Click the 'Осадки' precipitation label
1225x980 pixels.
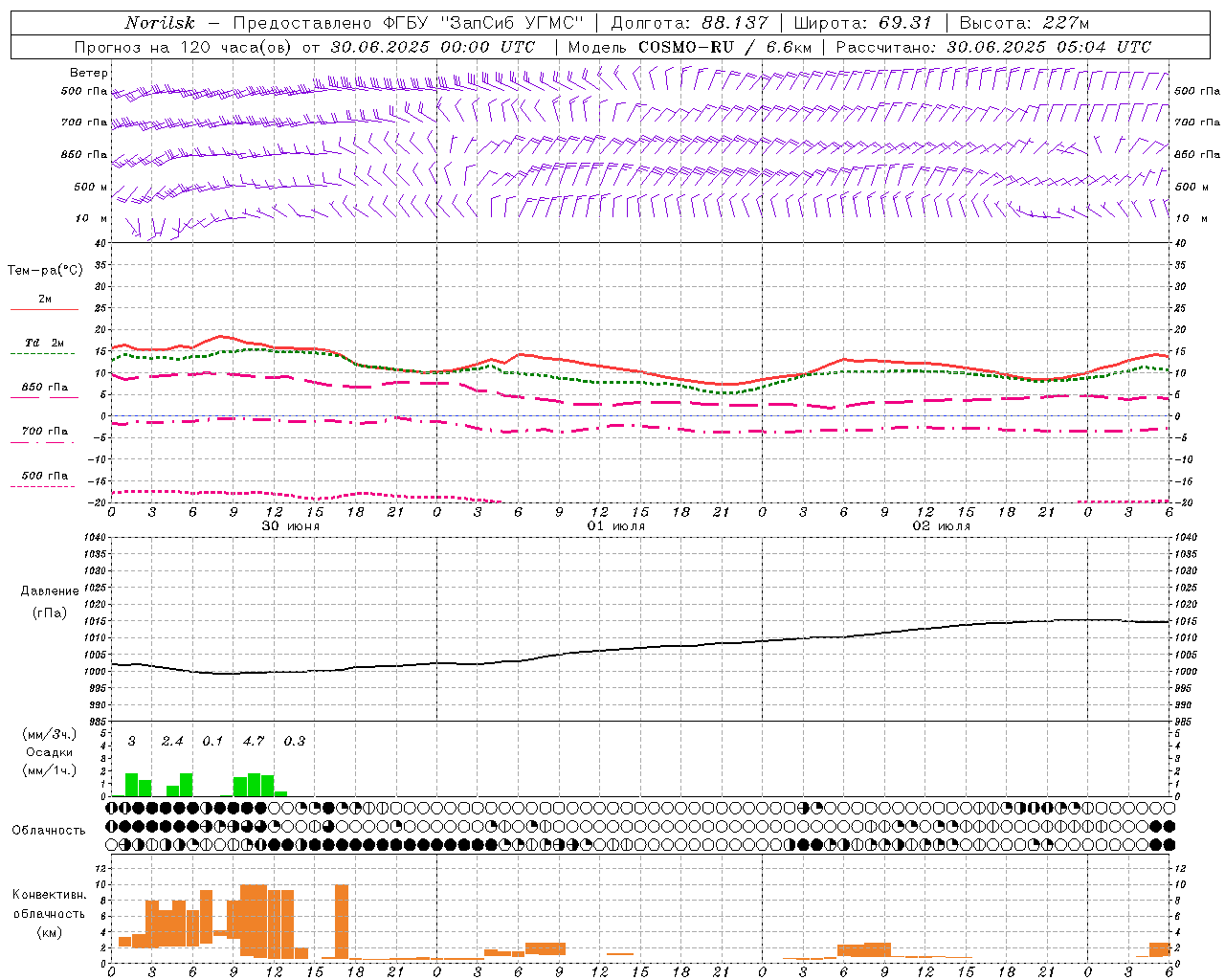[50, 752]
